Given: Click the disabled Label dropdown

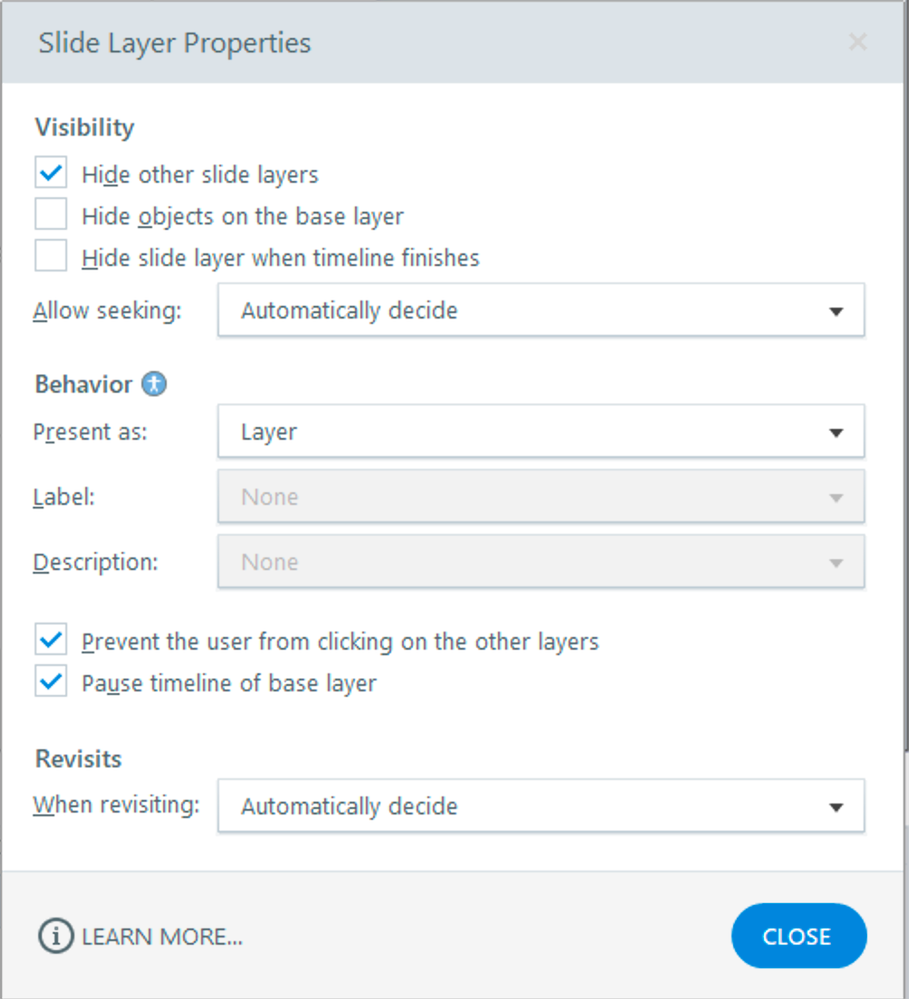Looking at the screenshot, I should (540, 497).
